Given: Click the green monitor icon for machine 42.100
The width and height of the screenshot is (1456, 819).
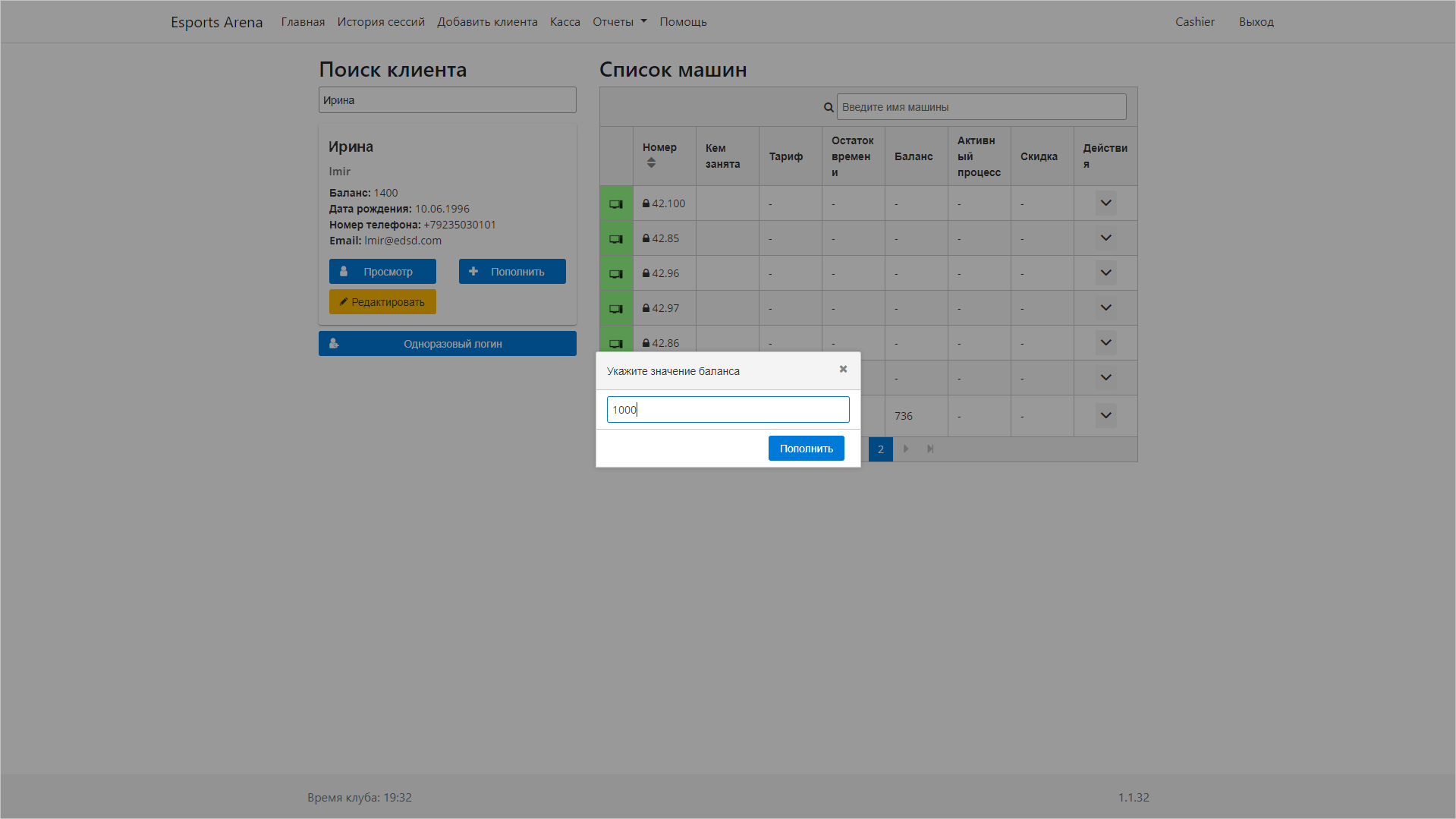Looking at the screenshot, I should pos(616,203).
